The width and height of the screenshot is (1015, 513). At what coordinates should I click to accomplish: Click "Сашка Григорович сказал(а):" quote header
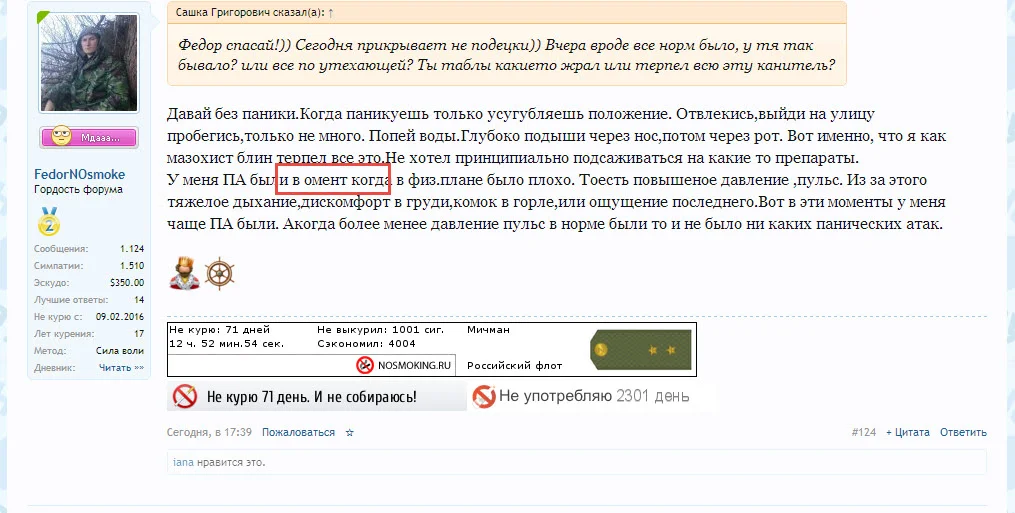coord(251,12)
